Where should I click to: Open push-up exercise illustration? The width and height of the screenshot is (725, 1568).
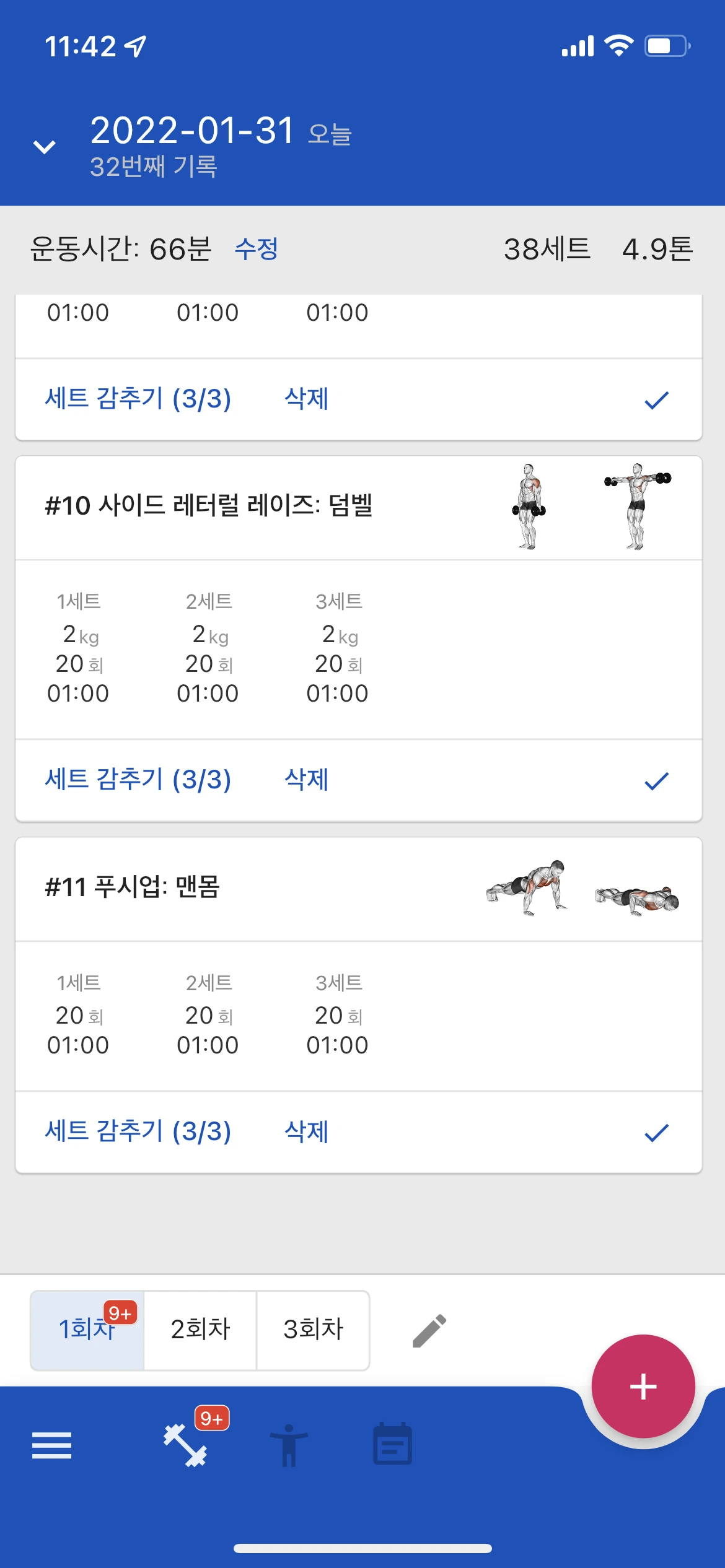582,888
